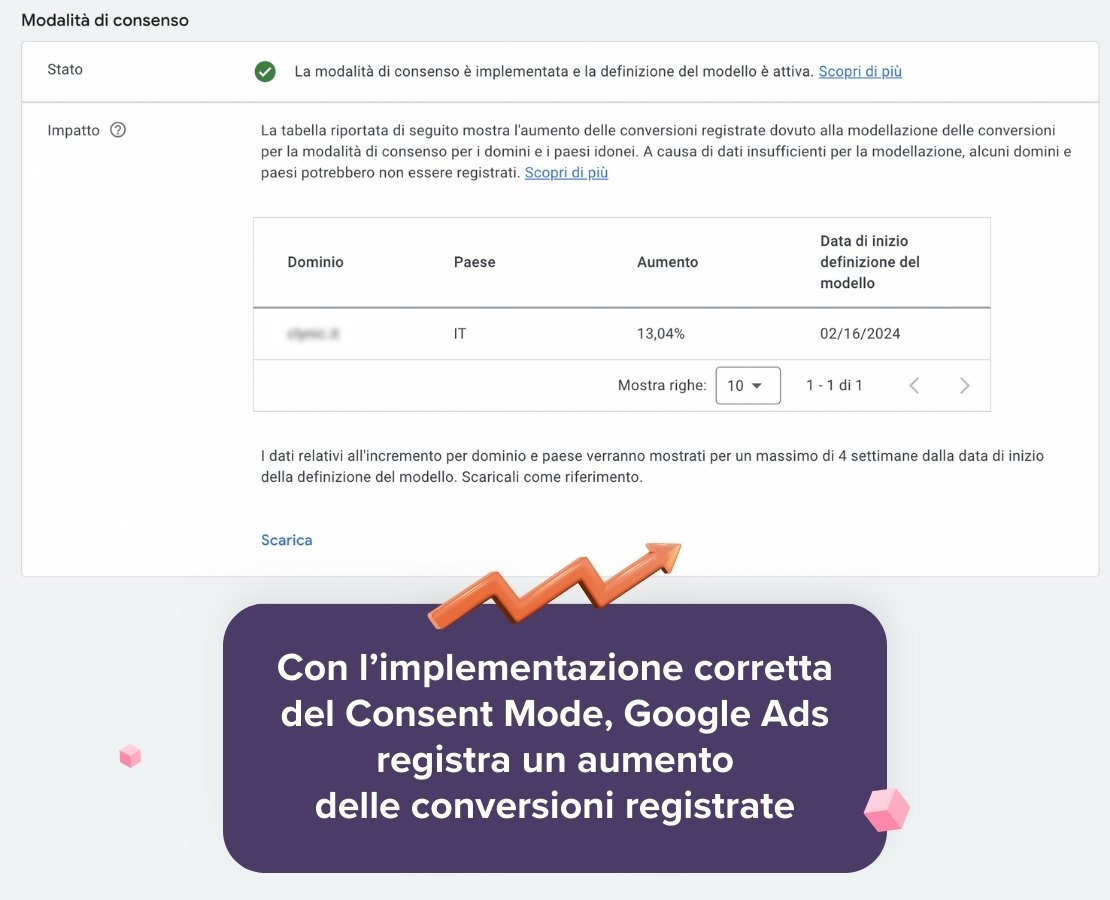Select the Dominio column header
Screen dimensions: 1110x900
315,262
